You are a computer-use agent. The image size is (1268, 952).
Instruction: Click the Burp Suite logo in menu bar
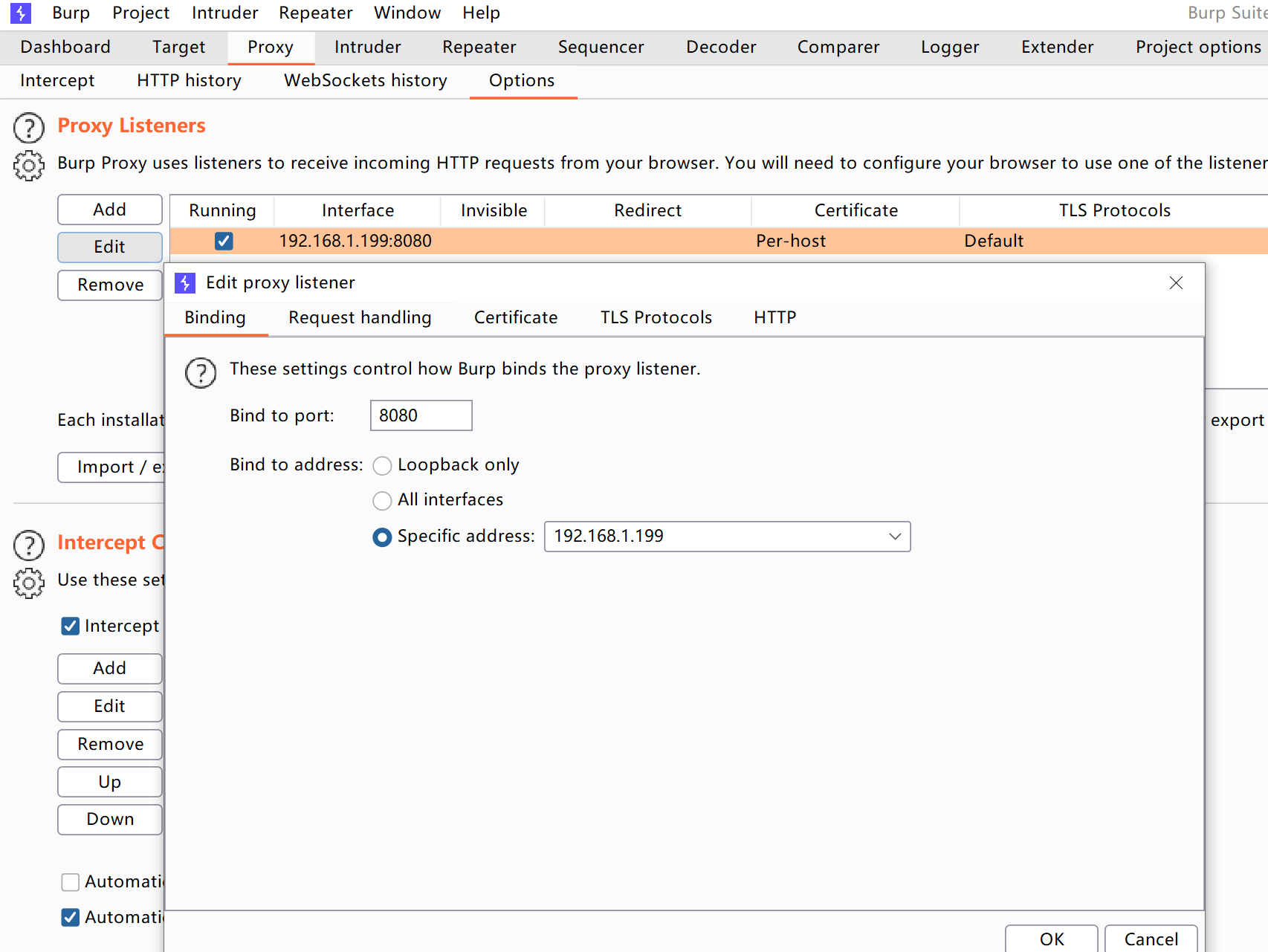(21, 13)
